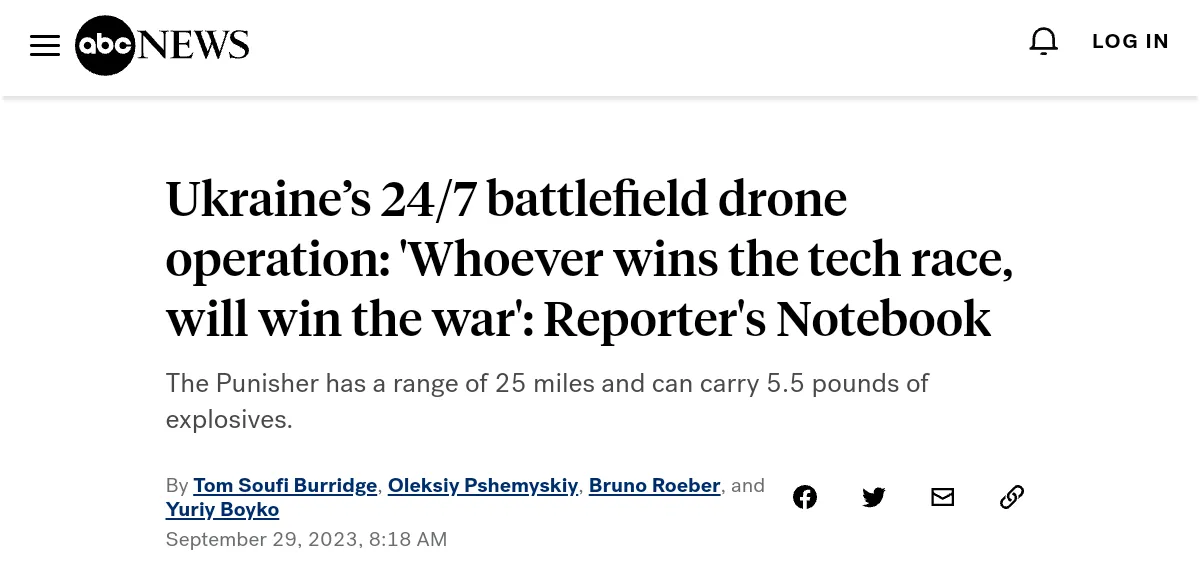Share the article on Facebook
1200x576 pixels.
pyautogui.click(x=805, y=497)
